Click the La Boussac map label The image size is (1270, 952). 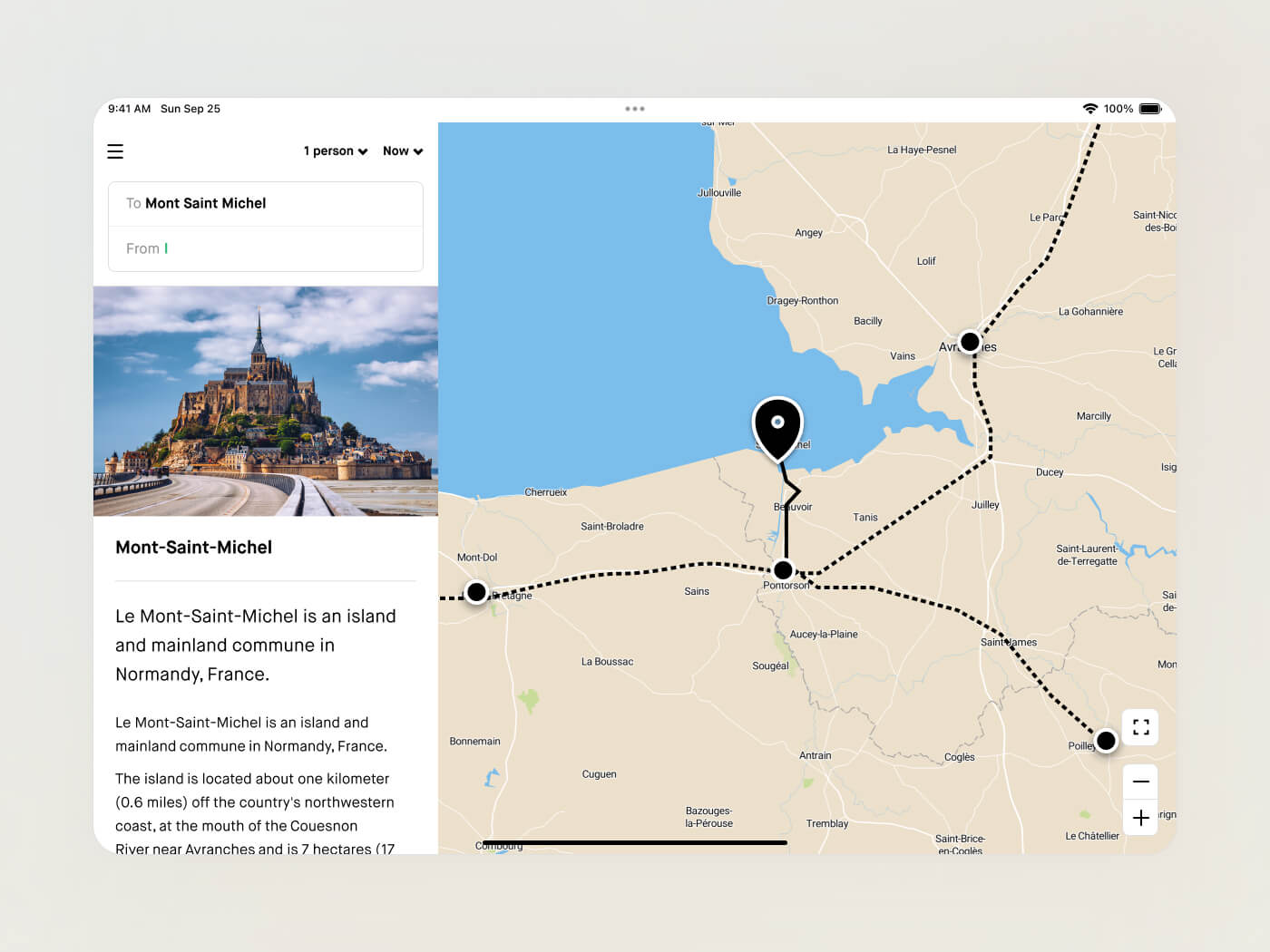(608, 662)
